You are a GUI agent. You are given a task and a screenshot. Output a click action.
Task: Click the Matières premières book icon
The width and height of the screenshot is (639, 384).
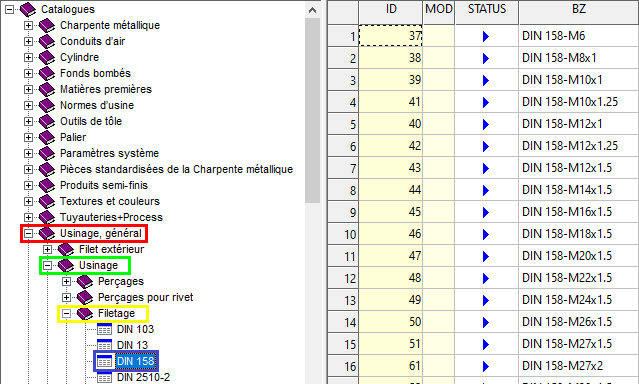pyautogui.click(x=47, y=89)
